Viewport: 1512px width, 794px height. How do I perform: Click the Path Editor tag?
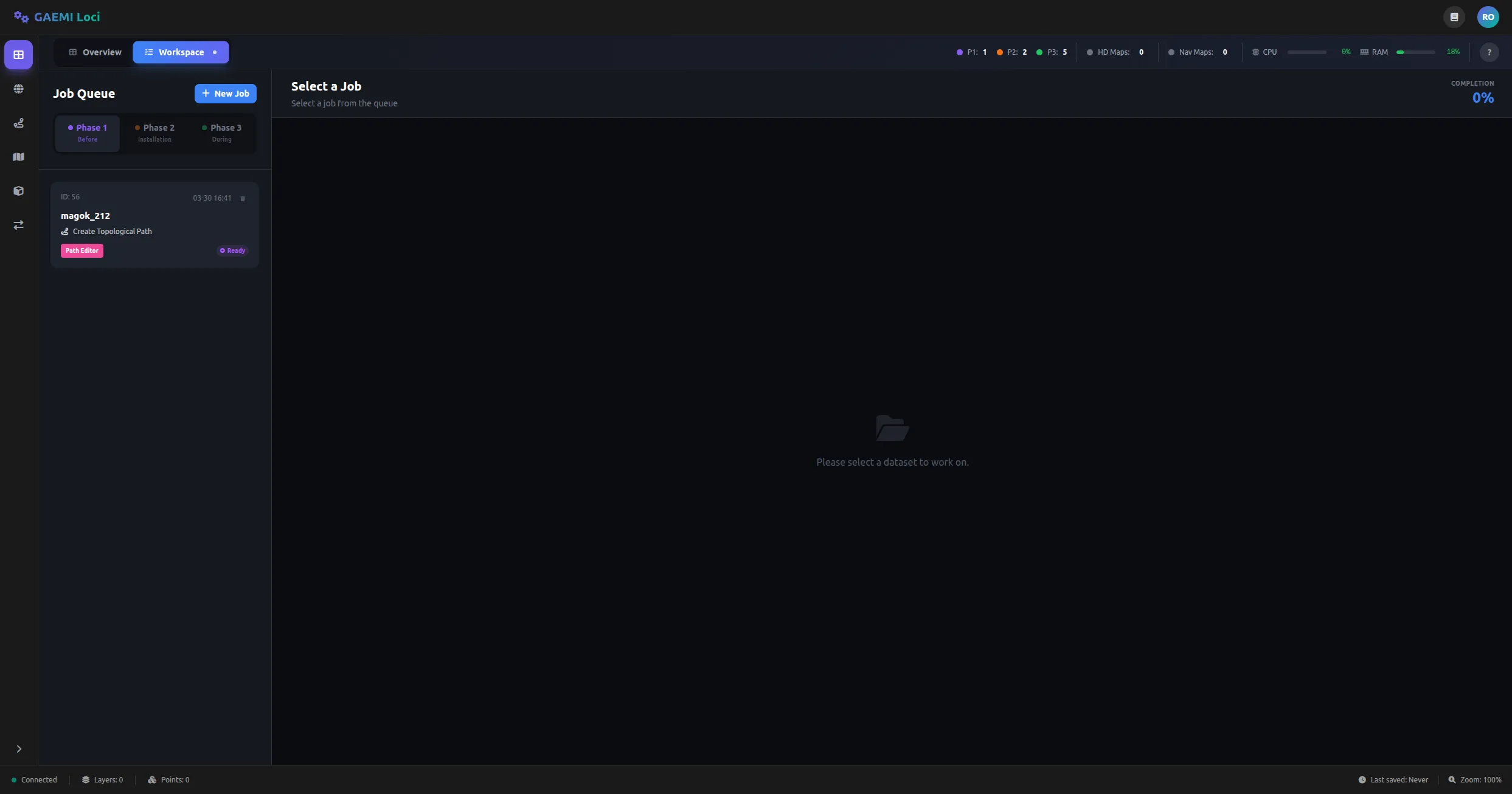pyautogui.click(x=82, y=250)
